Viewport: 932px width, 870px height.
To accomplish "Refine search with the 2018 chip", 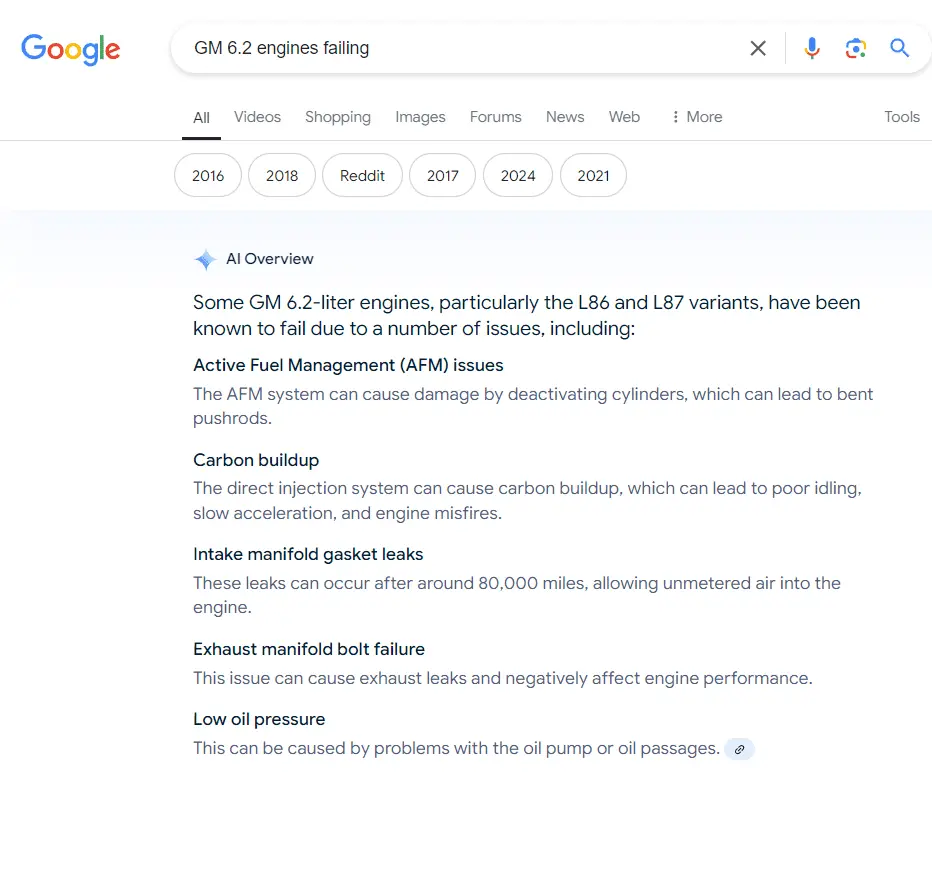I will (282, 176).
